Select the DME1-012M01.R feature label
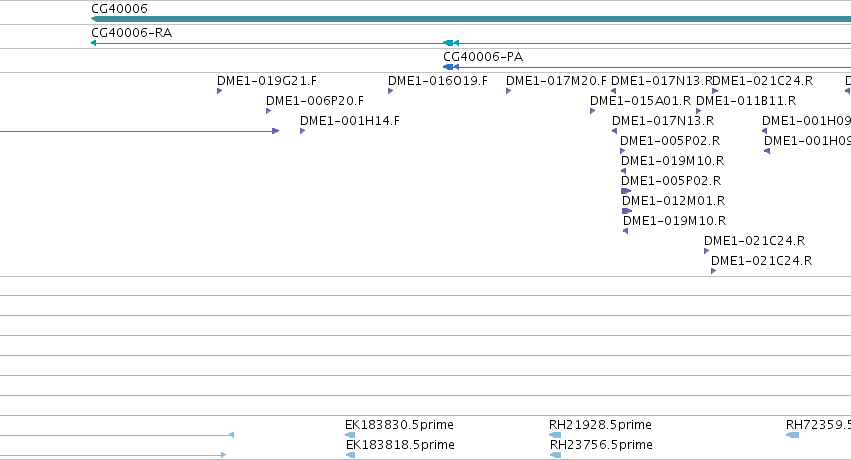 coord(674,201)
